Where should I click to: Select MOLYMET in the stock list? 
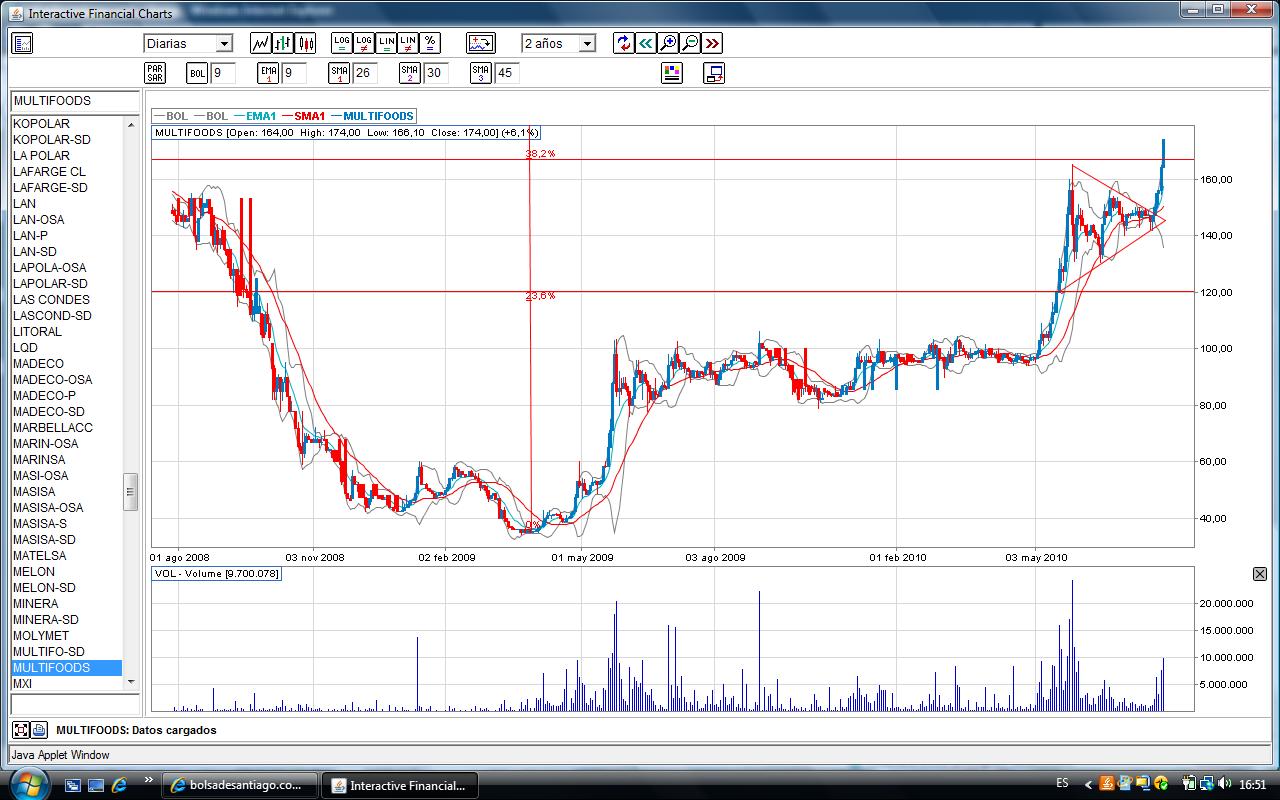(41, 636)
